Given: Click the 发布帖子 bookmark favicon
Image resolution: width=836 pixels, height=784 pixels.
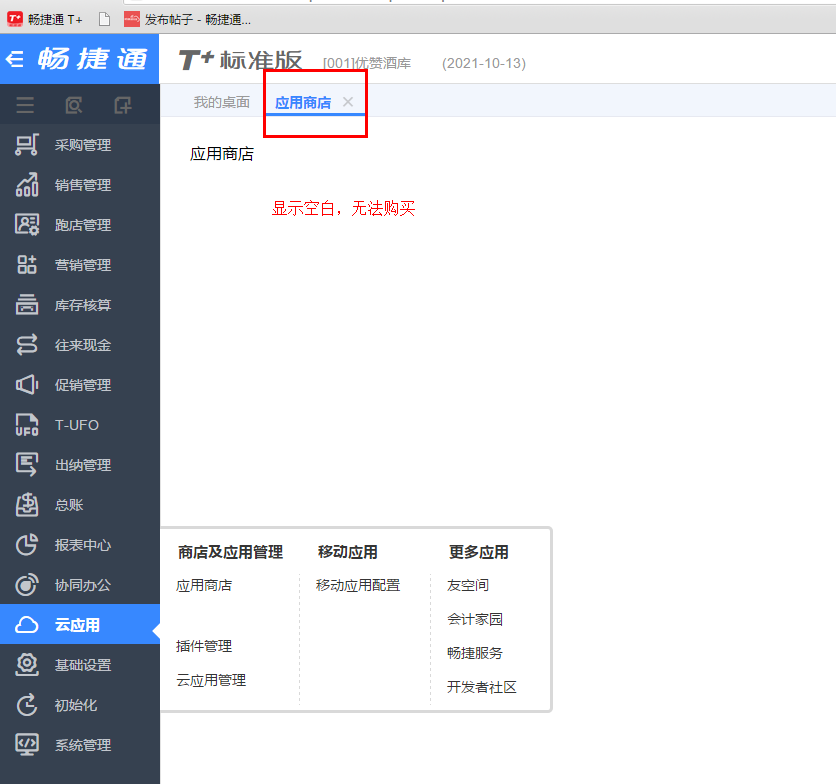Looking at the screenshot, I should [x=132, y=20].
